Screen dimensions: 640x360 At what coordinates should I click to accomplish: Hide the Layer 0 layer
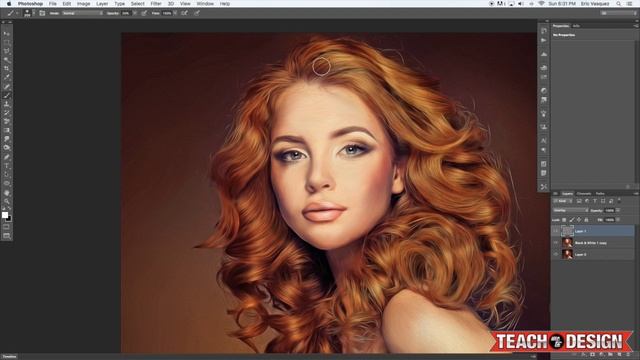click(556, 254)
